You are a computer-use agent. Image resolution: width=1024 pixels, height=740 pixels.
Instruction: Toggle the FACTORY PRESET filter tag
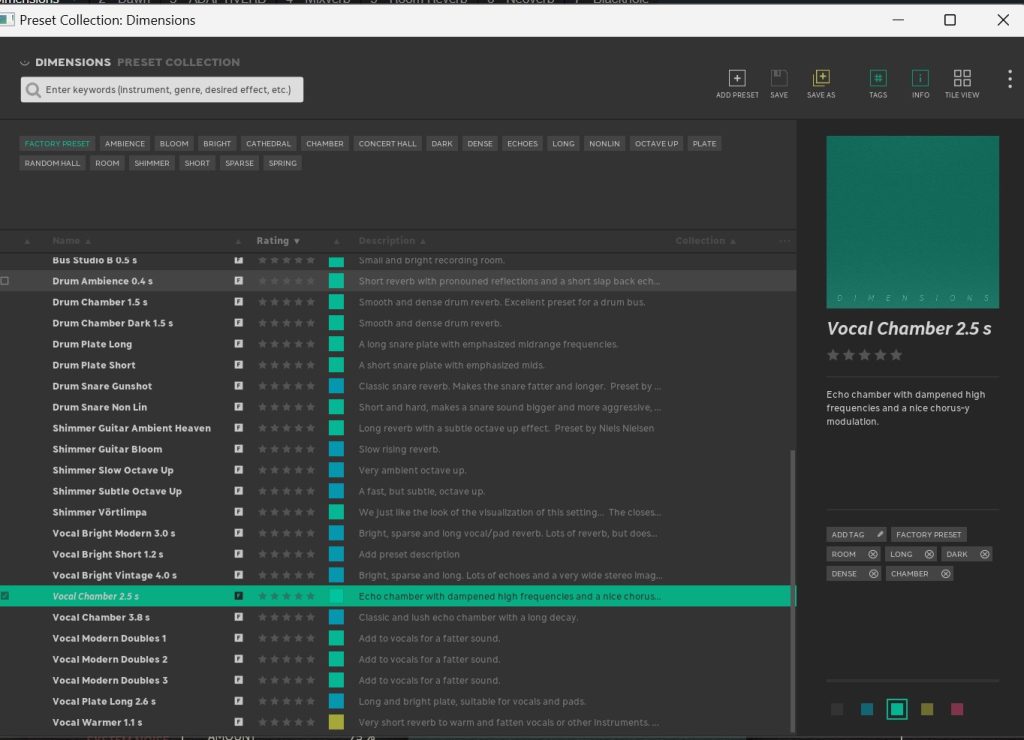click(57, 144)
